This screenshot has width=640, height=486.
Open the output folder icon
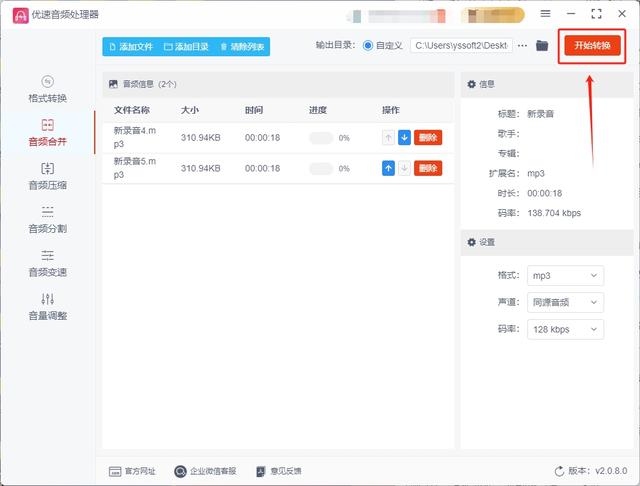[x=542, y=45]
